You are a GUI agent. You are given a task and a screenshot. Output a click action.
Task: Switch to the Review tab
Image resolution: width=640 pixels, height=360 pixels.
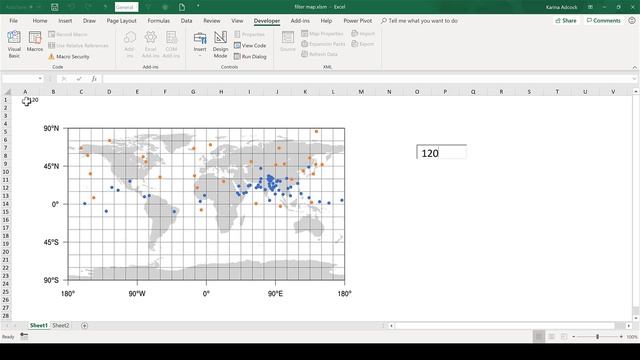tap(211, 21)
